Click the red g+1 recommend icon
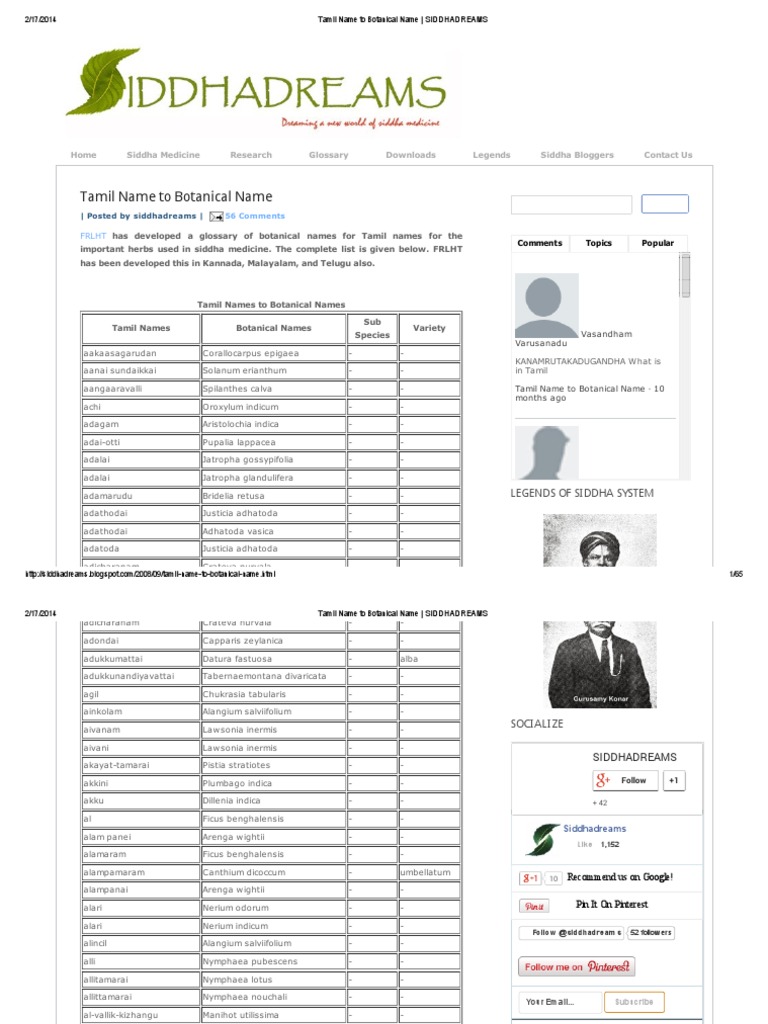 [530, 878]
